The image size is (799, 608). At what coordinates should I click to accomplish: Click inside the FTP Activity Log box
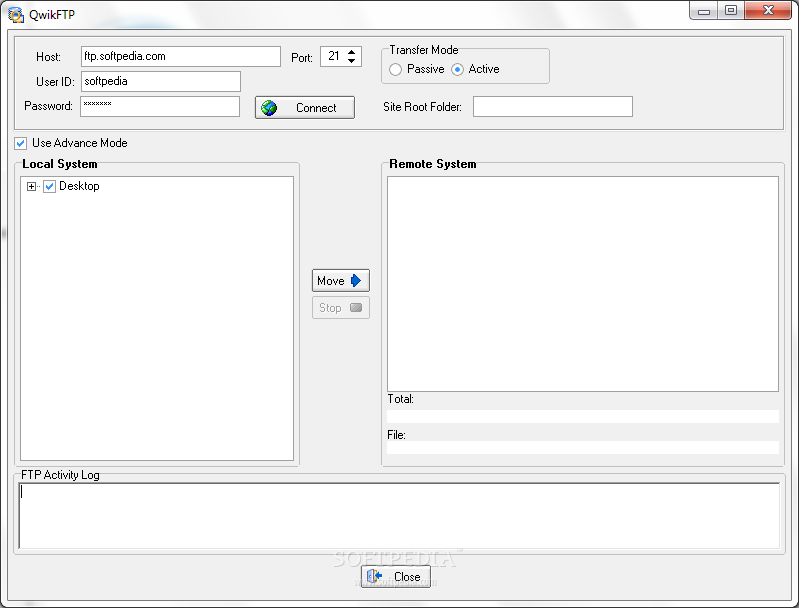[x=400, y=516]
